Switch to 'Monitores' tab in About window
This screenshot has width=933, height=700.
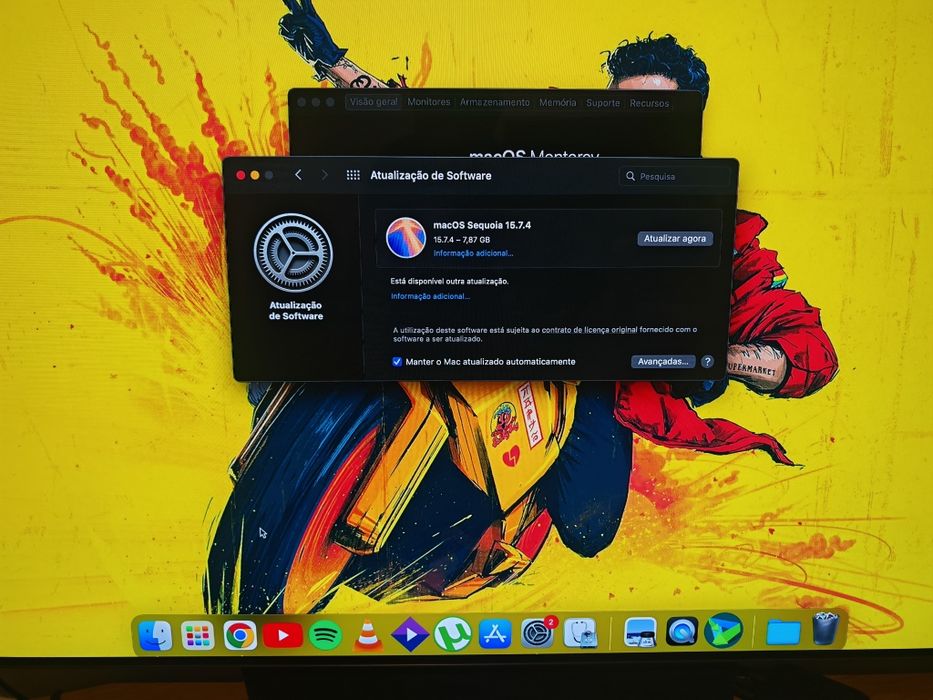[428, 102]
